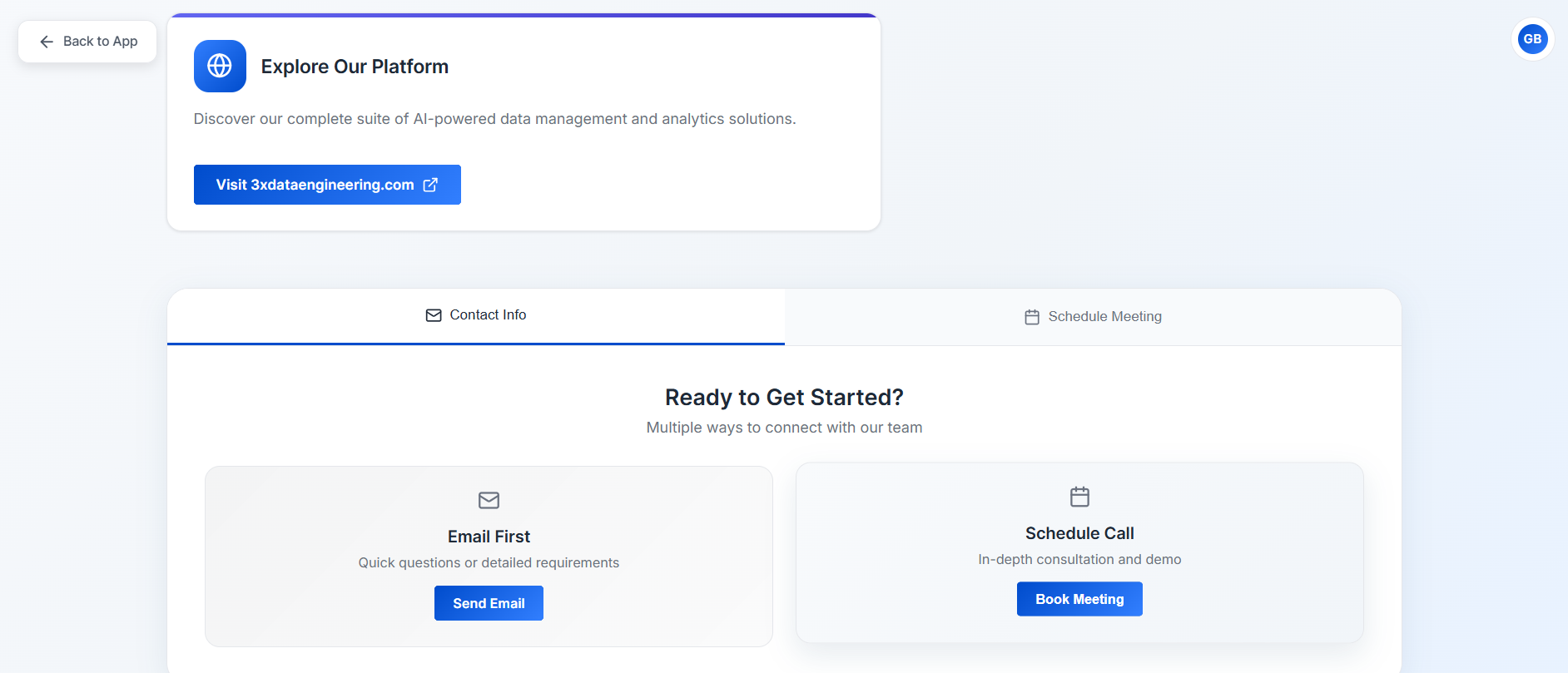The width and height of the screenshot is (1568, 673).
Task: Switch to the Schedule Meeting tab
Action: 1093,317
